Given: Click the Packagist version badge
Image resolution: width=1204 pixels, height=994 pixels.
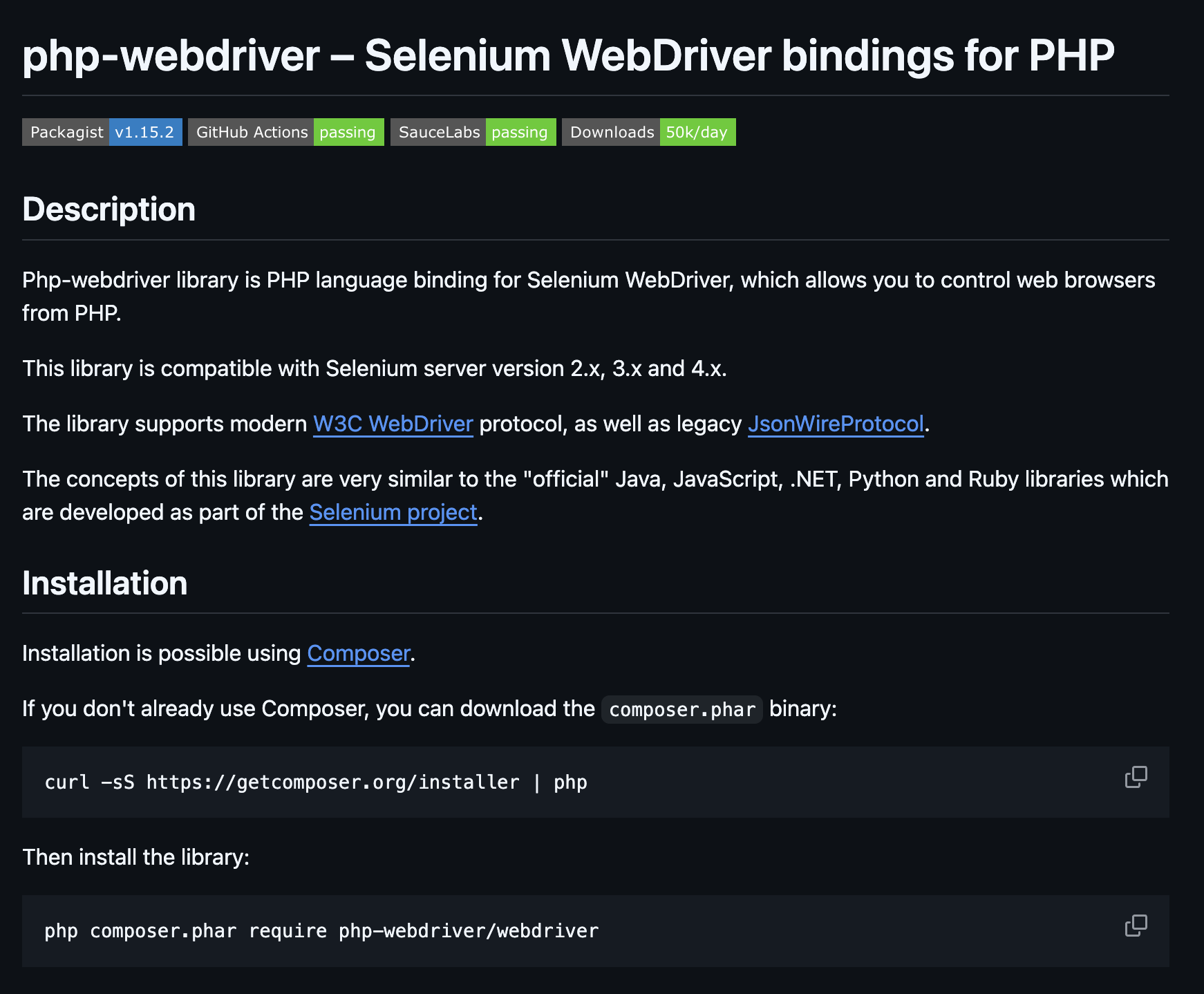Looking at the screenshot, I should tap(67, 132).
